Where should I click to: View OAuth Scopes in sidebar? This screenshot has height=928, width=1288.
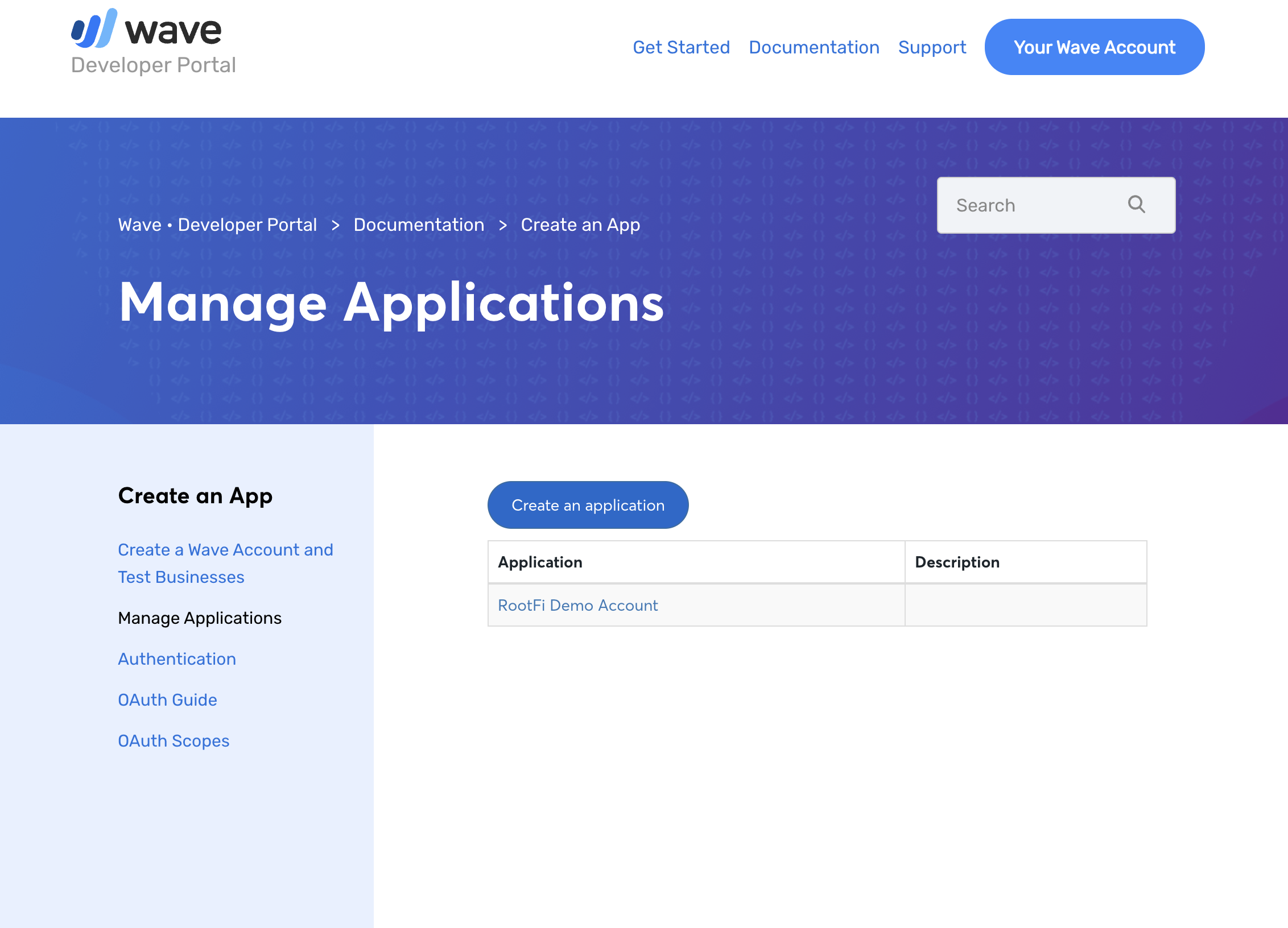click(x=174, y=741)
